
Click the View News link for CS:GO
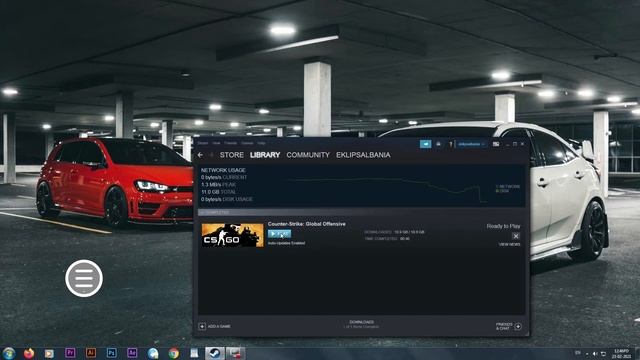[509, 244]
